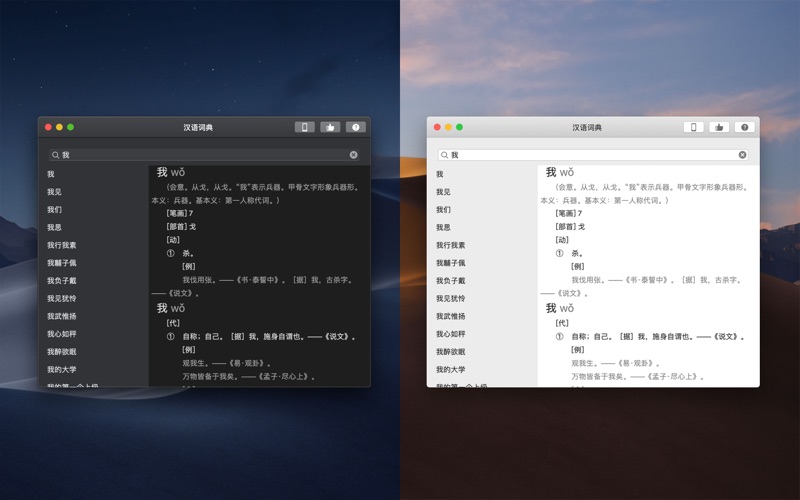The height and width of the screenshot is (500, 800).
Task: Focus the search field in dark window
Action: pos(204,155)
